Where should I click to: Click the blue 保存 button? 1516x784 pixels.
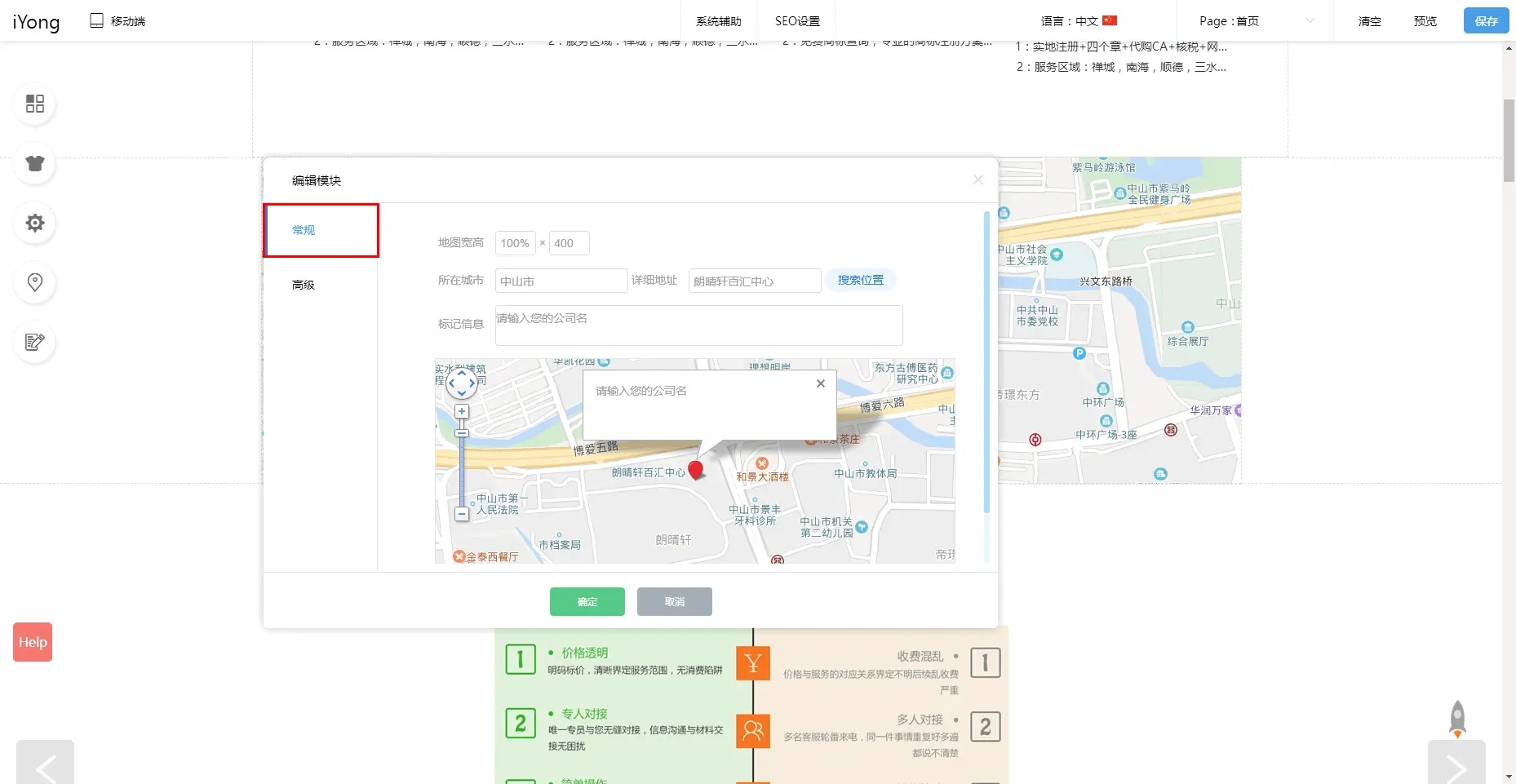pos(1486,21)
